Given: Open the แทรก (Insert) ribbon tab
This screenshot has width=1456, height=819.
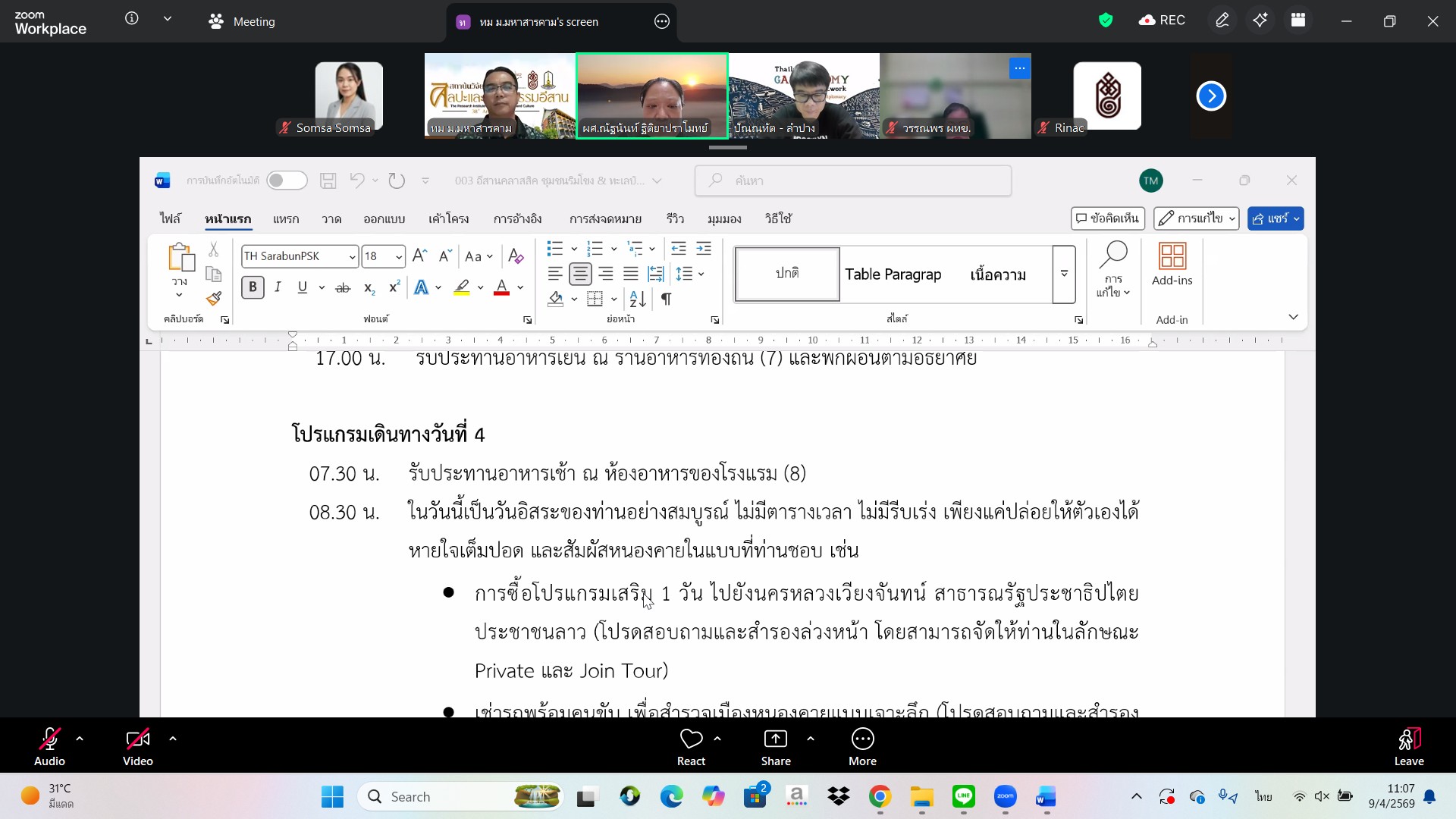Looking at the screenshot, I should [286, 219].
